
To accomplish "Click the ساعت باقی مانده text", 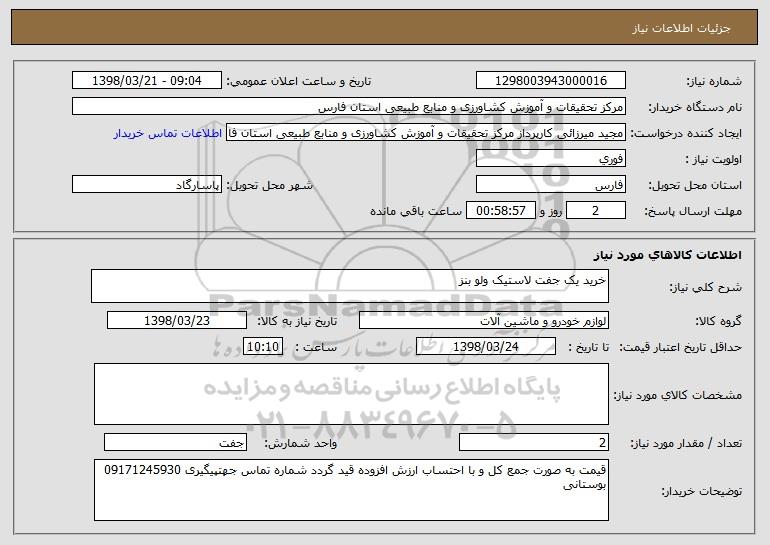I will point(416,211).
